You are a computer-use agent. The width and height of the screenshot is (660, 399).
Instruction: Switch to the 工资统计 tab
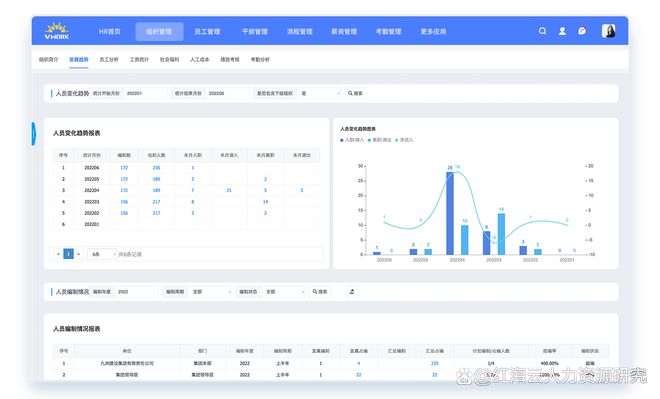coord(139,59)
